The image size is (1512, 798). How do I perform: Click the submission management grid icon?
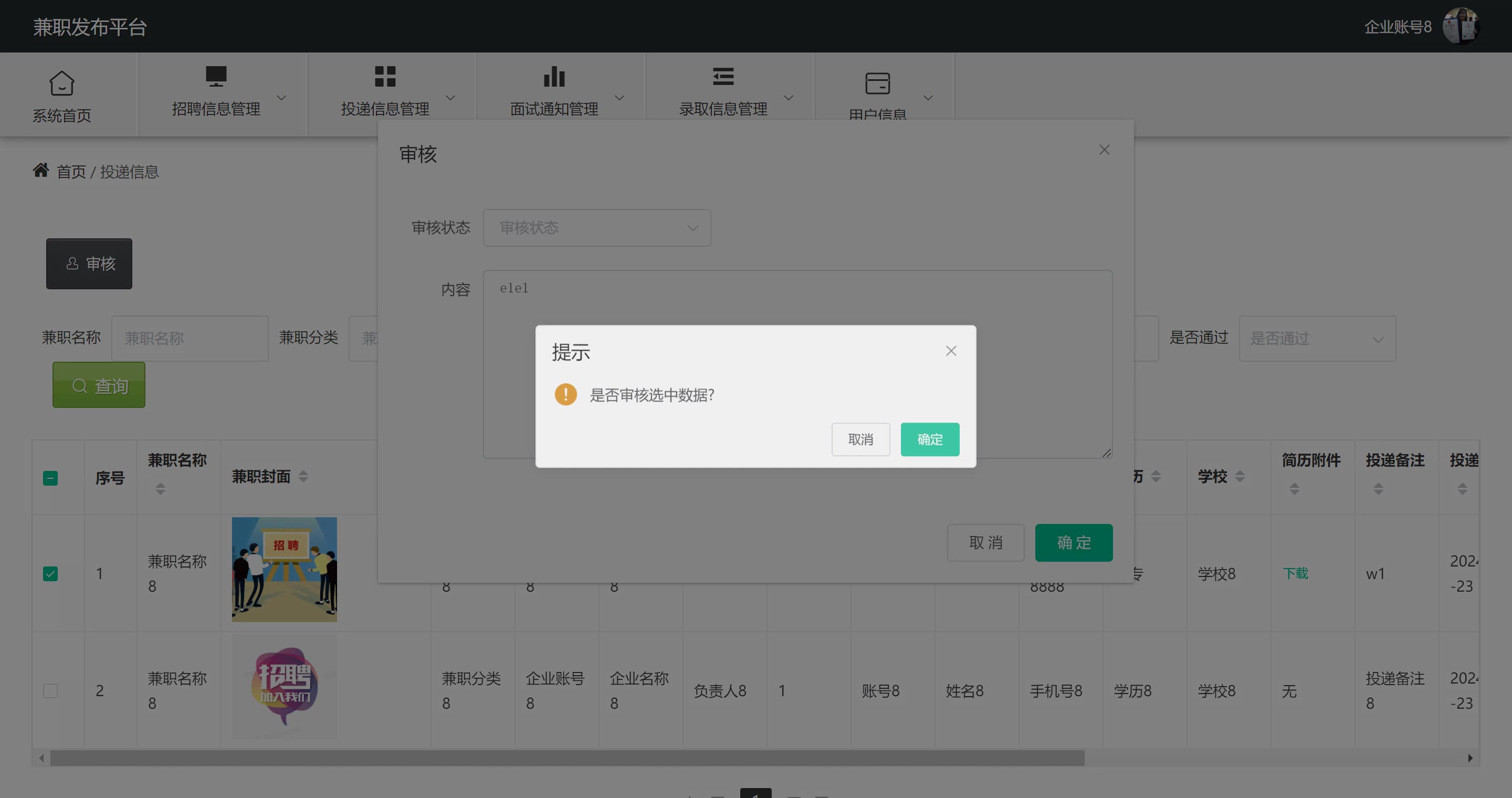(385, 76)
